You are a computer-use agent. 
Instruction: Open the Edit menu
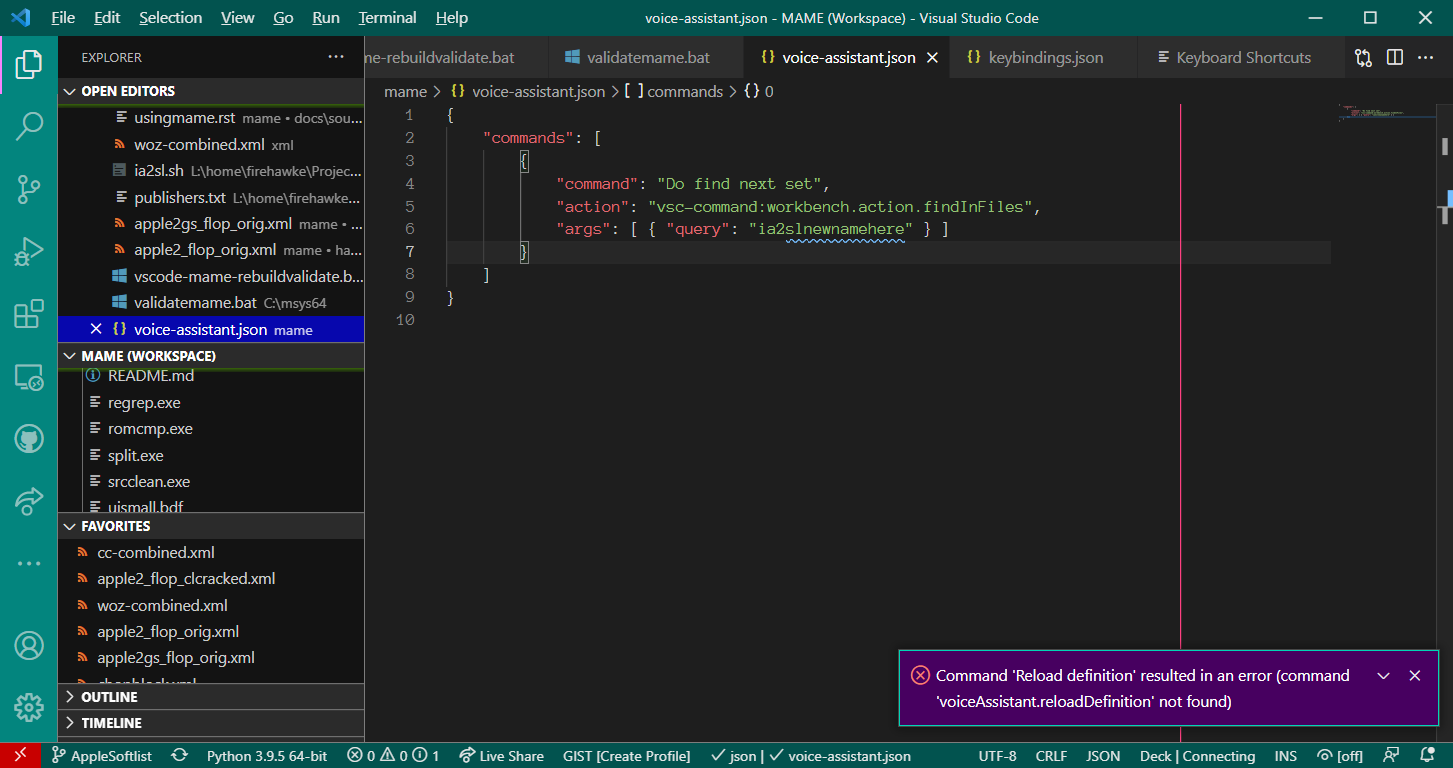pos(107,18)
